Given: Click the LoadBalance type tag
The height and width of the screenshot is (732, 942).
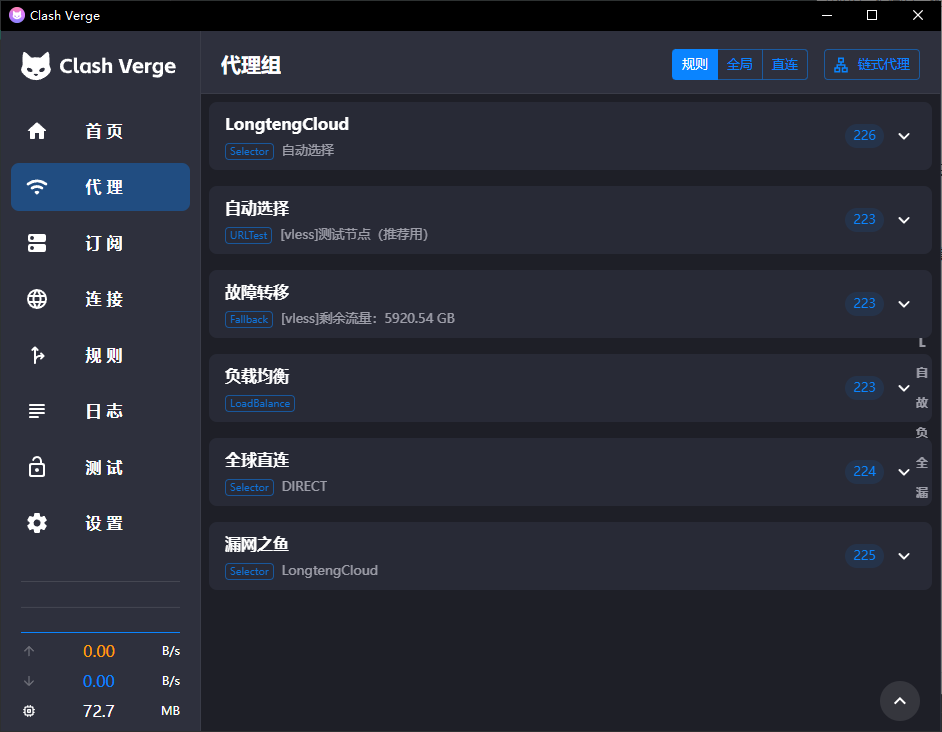Looking at the screenshot, I should [x=260, y=403].
